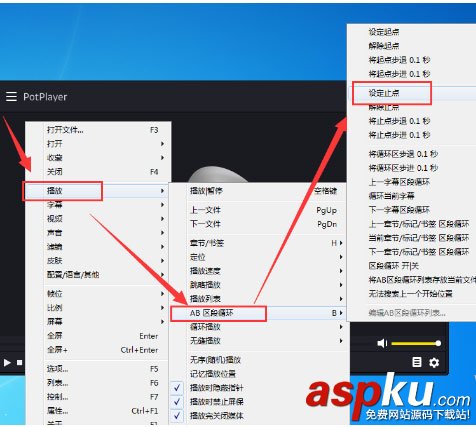This screenshot has height=427, width=476.
Task: Select 上一文件 PgUp entry
Action: (x=258, y=210)
